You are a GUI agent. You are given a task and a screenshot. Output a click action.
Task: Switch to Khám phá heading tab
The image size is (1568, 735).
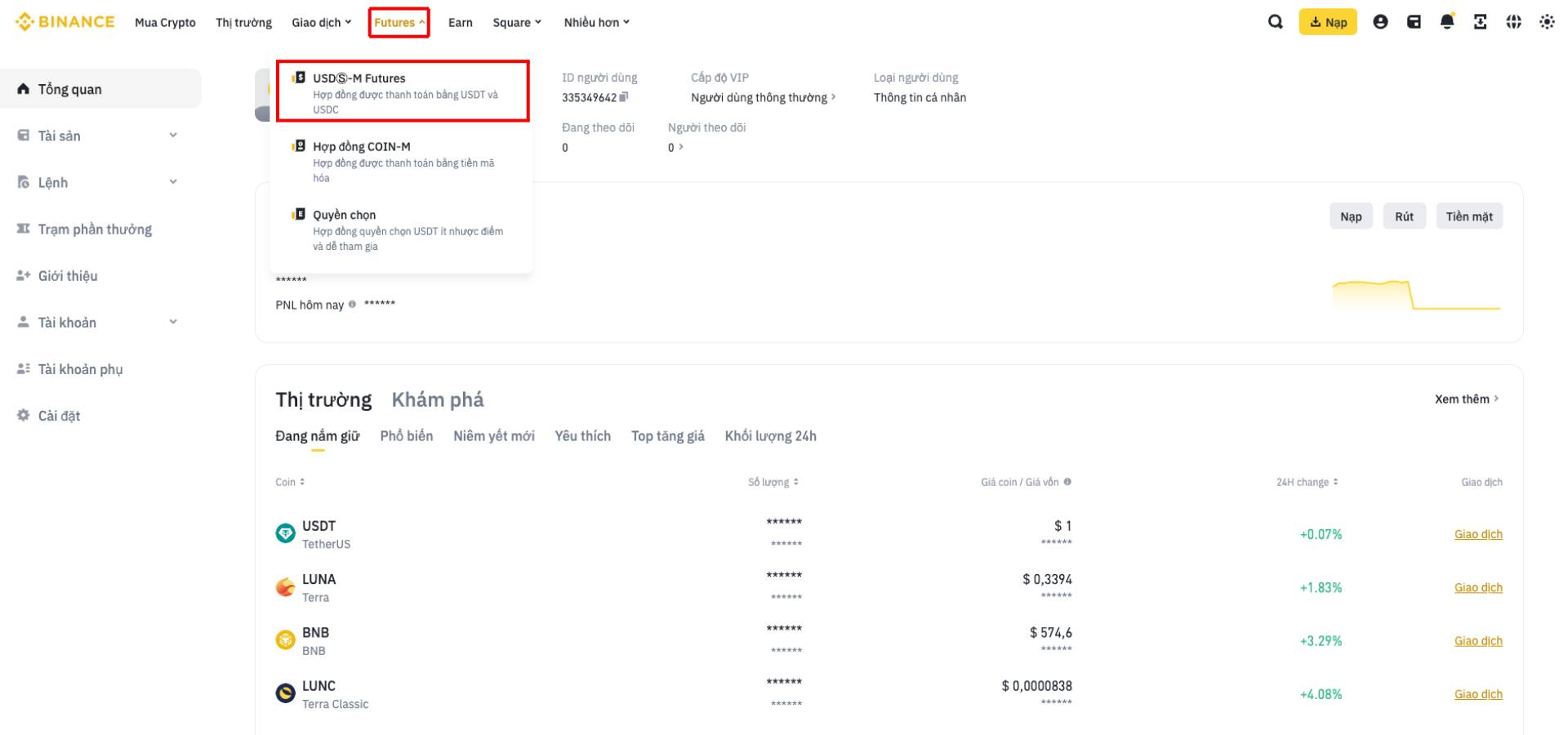coord(438,399)
